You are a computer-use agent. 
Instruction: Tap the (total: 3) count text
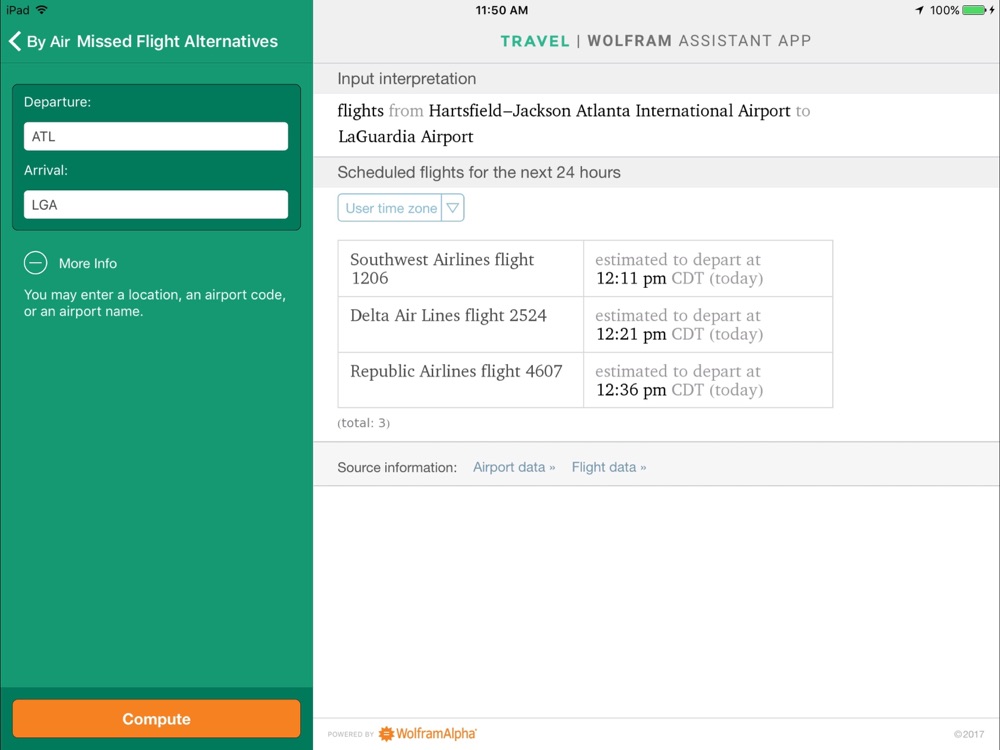(364, 423)
